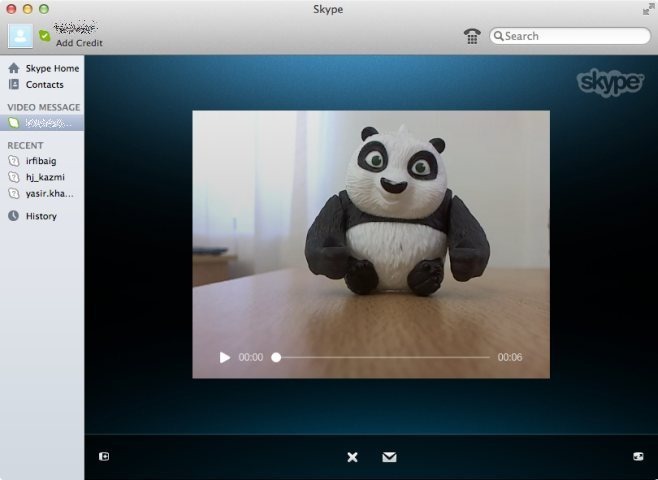Open History
658x480 pixels.
42,216
